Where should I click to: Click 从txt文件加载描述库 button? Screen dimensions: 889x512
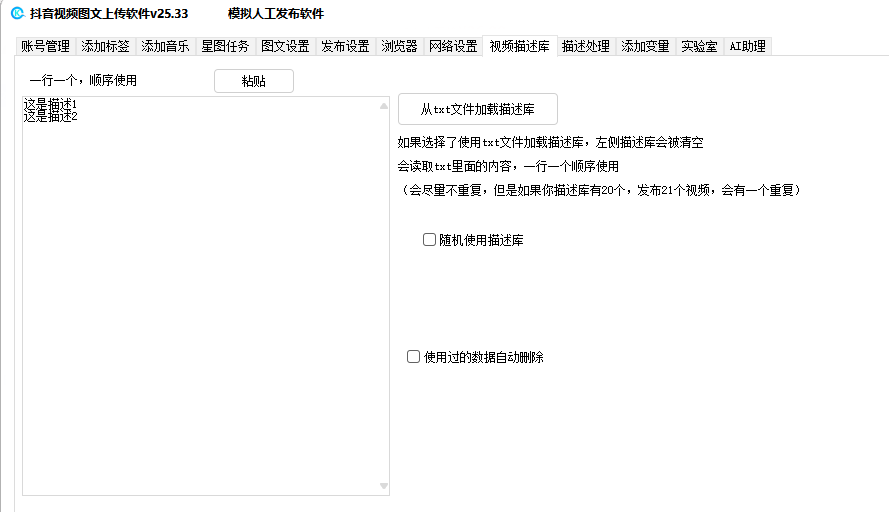click(x=477, y=109)
